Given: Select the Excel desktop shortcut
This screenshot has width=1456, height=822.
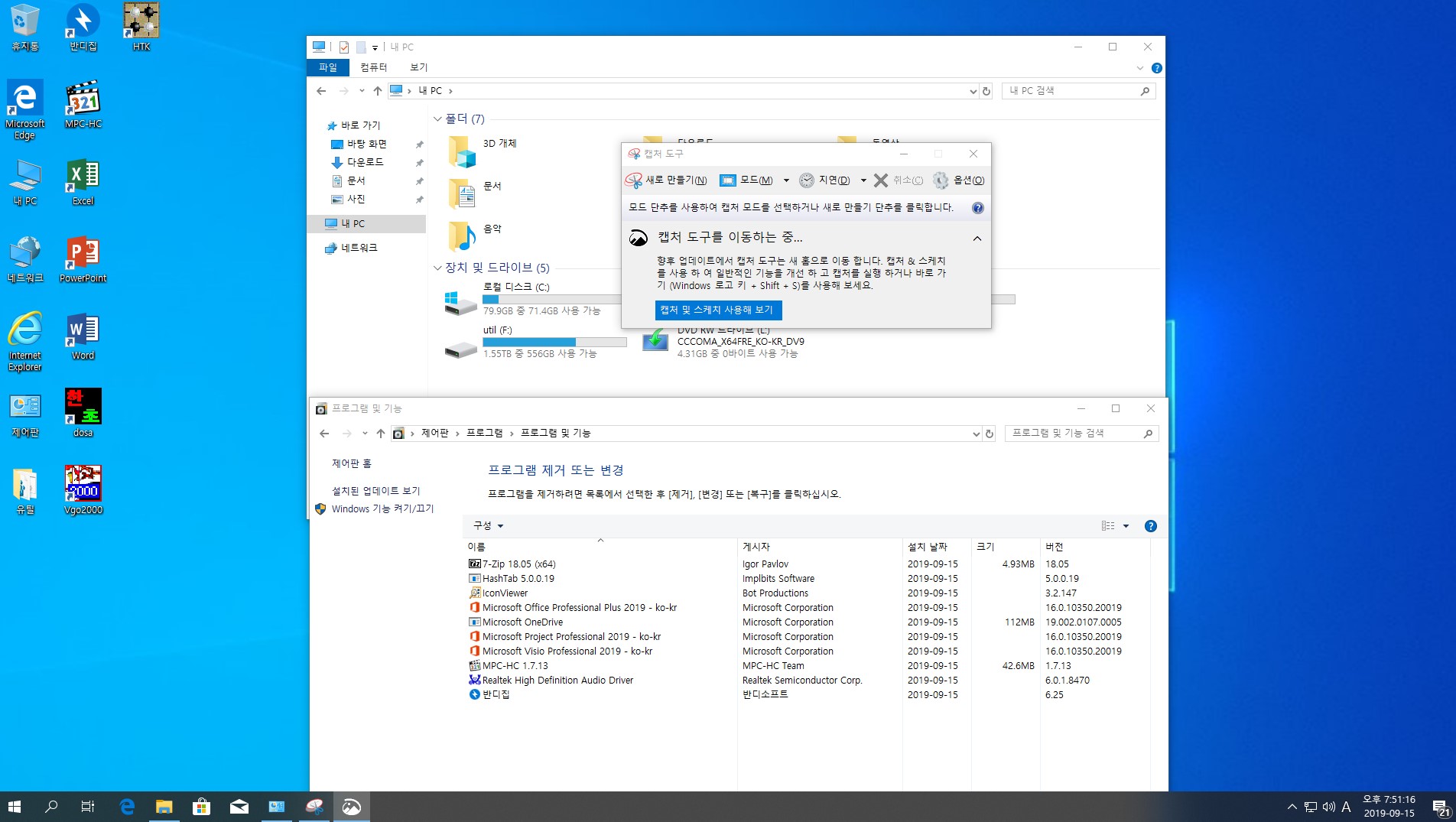Looking at the screenshot, I should pos(83,182).
